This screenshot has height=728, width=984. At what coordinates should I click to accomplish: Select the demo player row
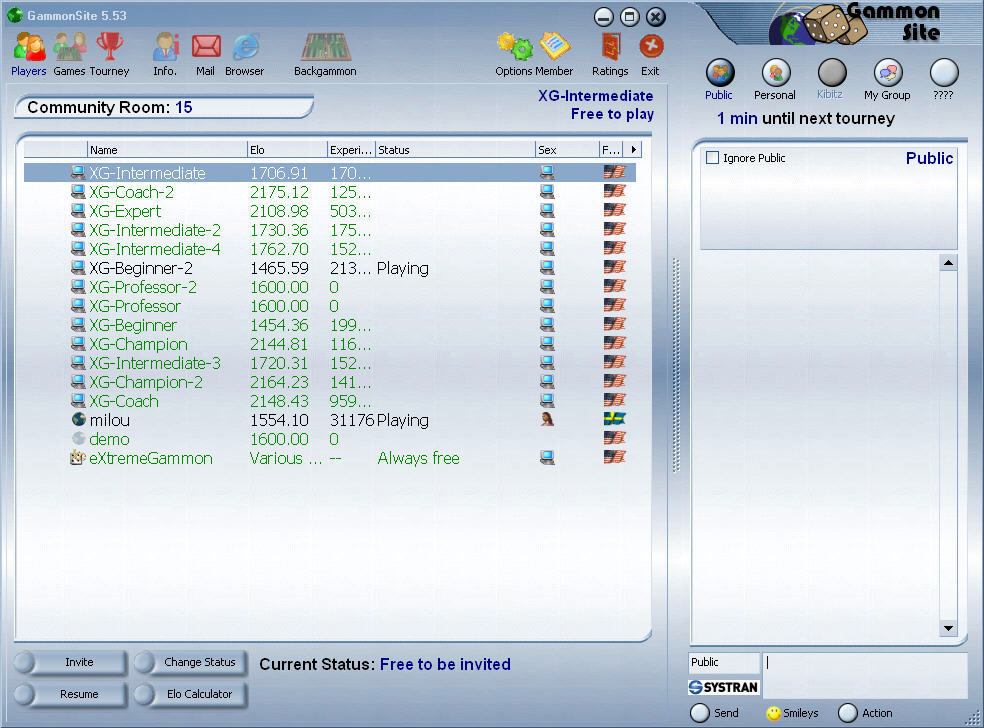point(329,439)
